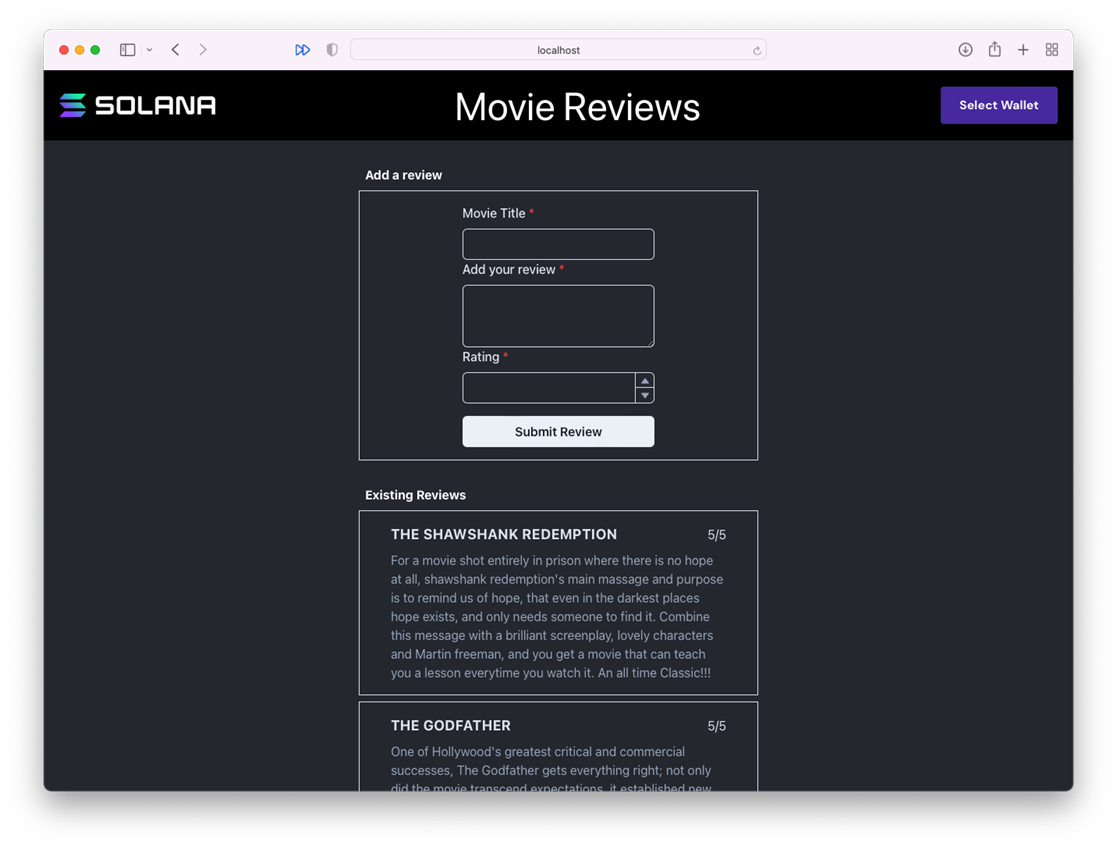Click into the Add your review textarea
This screenshot has width=1117, height=849.
(558, 316)
